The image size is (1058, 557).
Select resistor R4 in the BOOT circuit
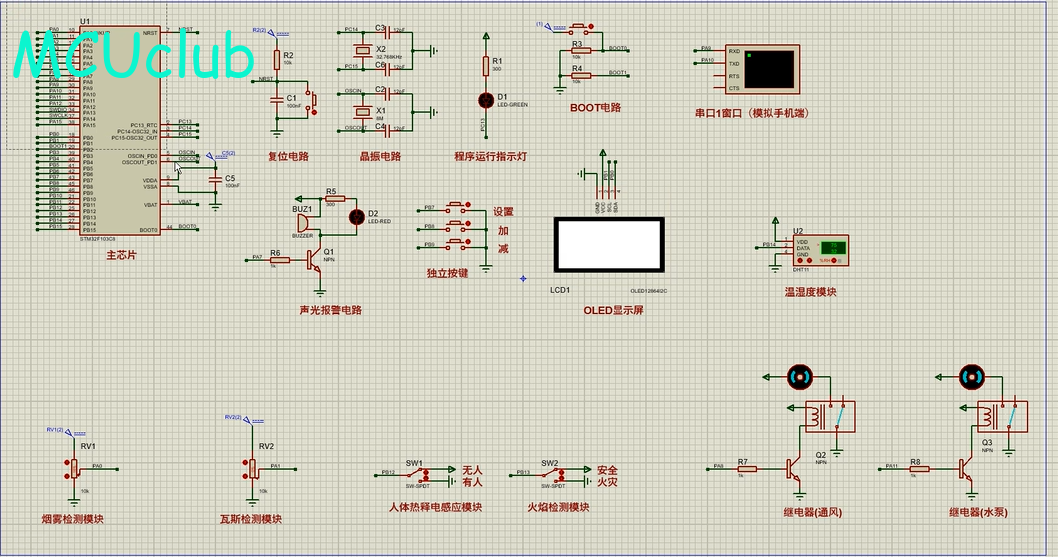[x=580, y=76]
